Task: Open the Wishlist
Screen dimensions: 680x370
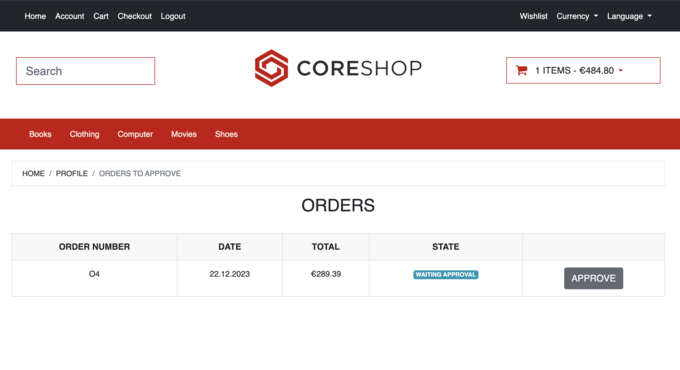Action: pos(533,16)
